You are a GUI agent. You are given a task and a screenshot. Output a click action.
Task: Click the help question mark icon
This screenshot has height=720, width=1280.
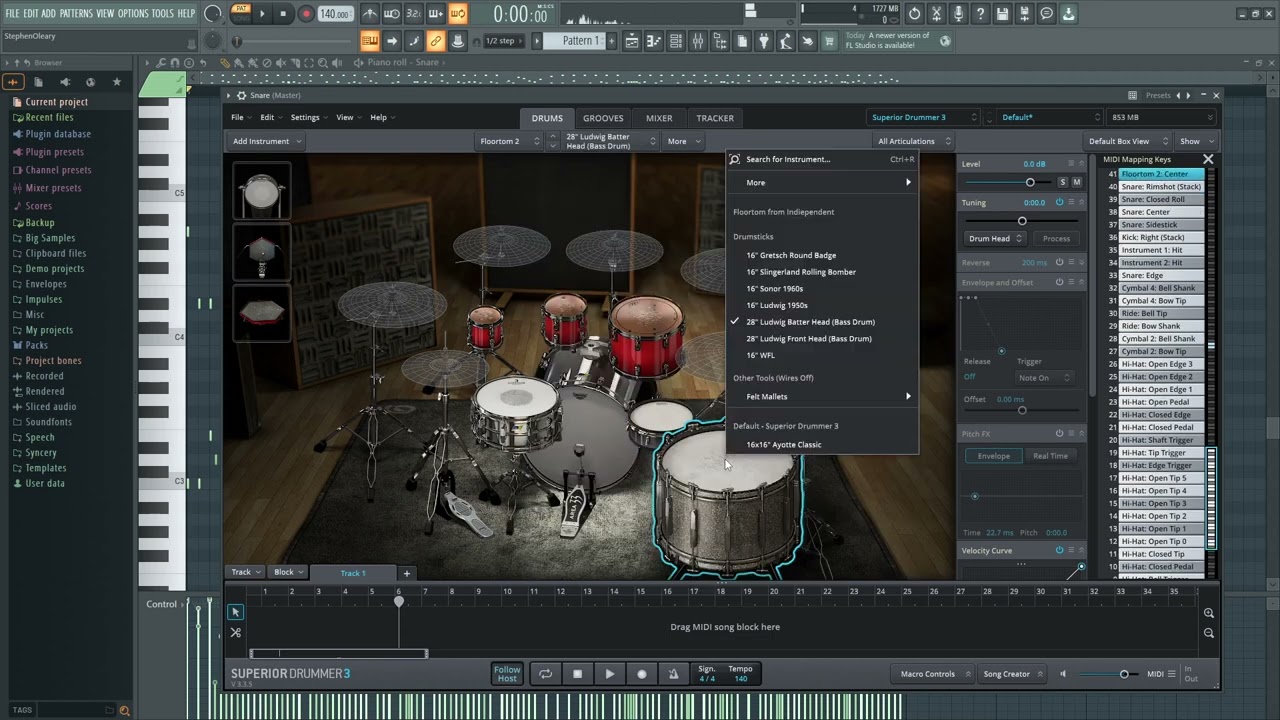coord(980,14)
